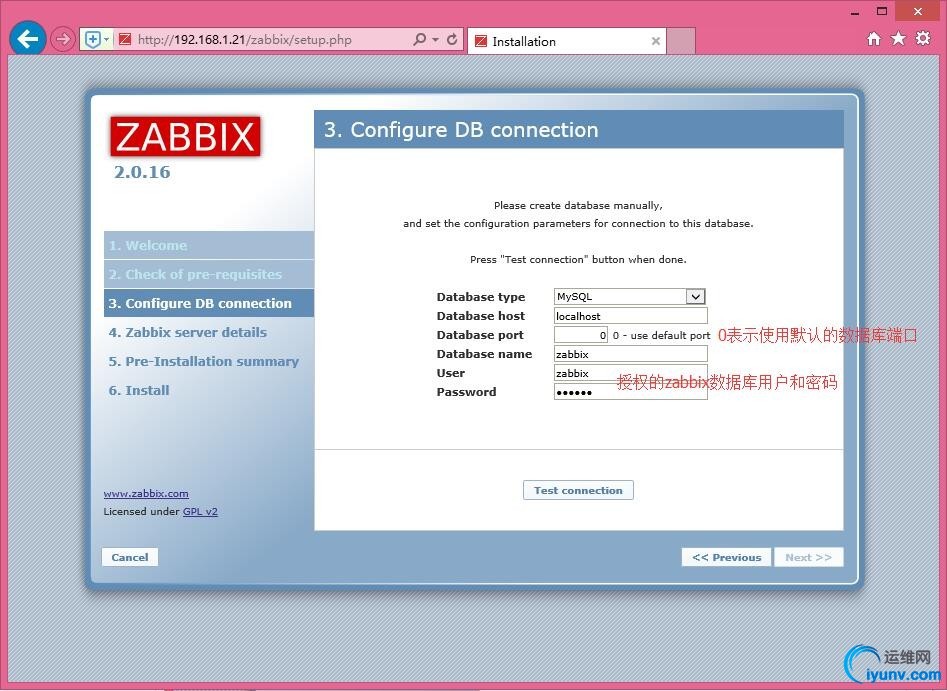This screenshot has width=947, height=691.
Task: Click the Password input field
Action: (631, 392)
